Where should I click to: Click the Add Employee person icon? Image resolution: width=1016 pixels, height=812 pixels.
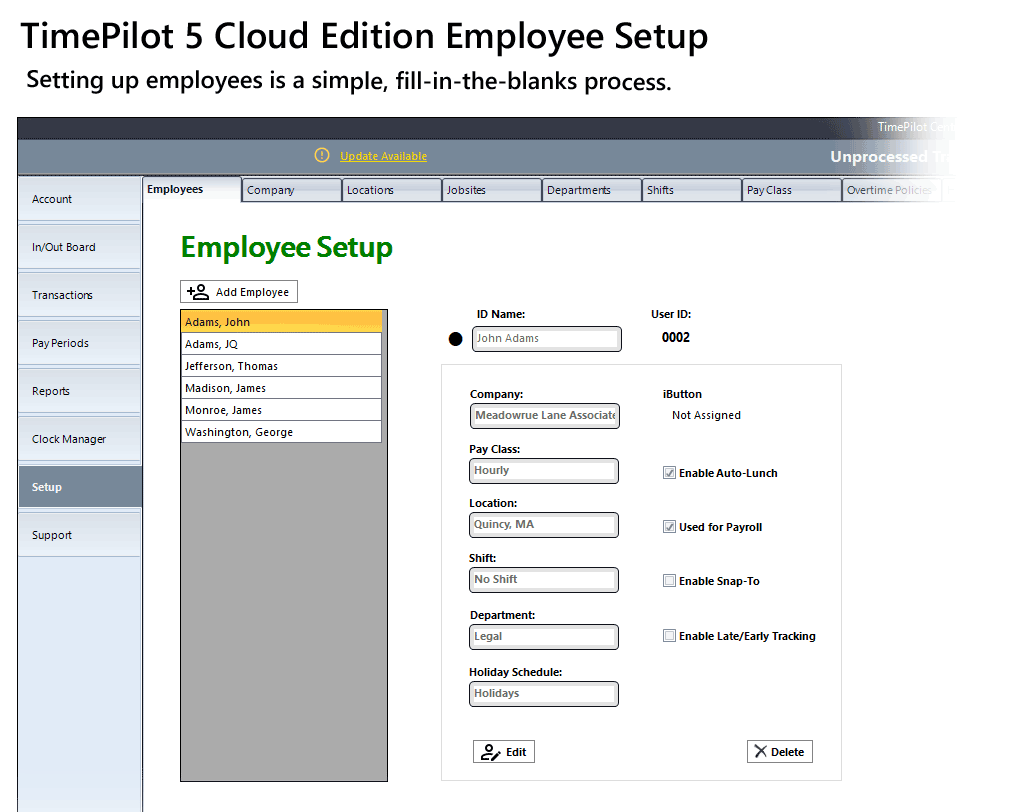point(198,292)
